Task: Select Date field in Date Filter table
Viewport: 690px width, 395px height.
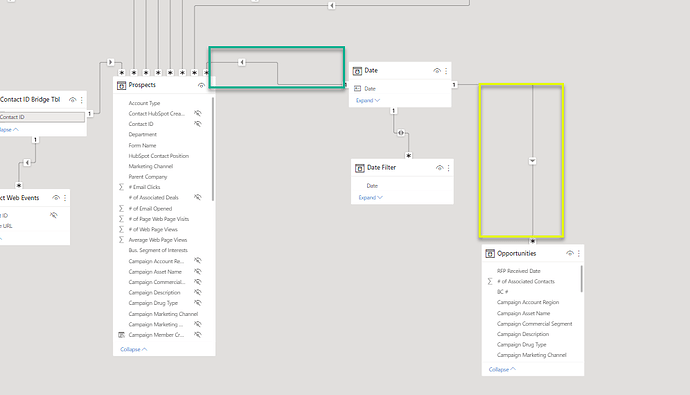Action: tap(372, 186)
